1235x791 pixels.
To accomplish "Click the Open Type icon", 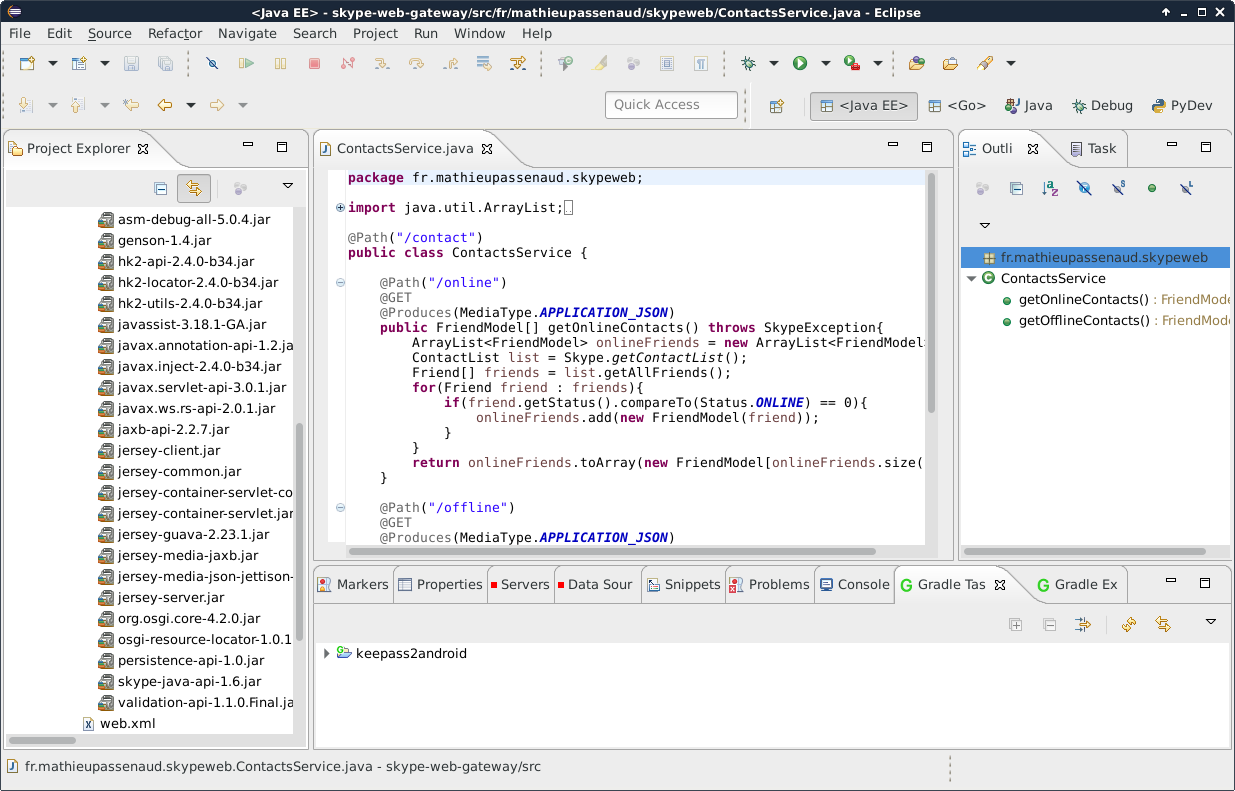I will point(916,63).
